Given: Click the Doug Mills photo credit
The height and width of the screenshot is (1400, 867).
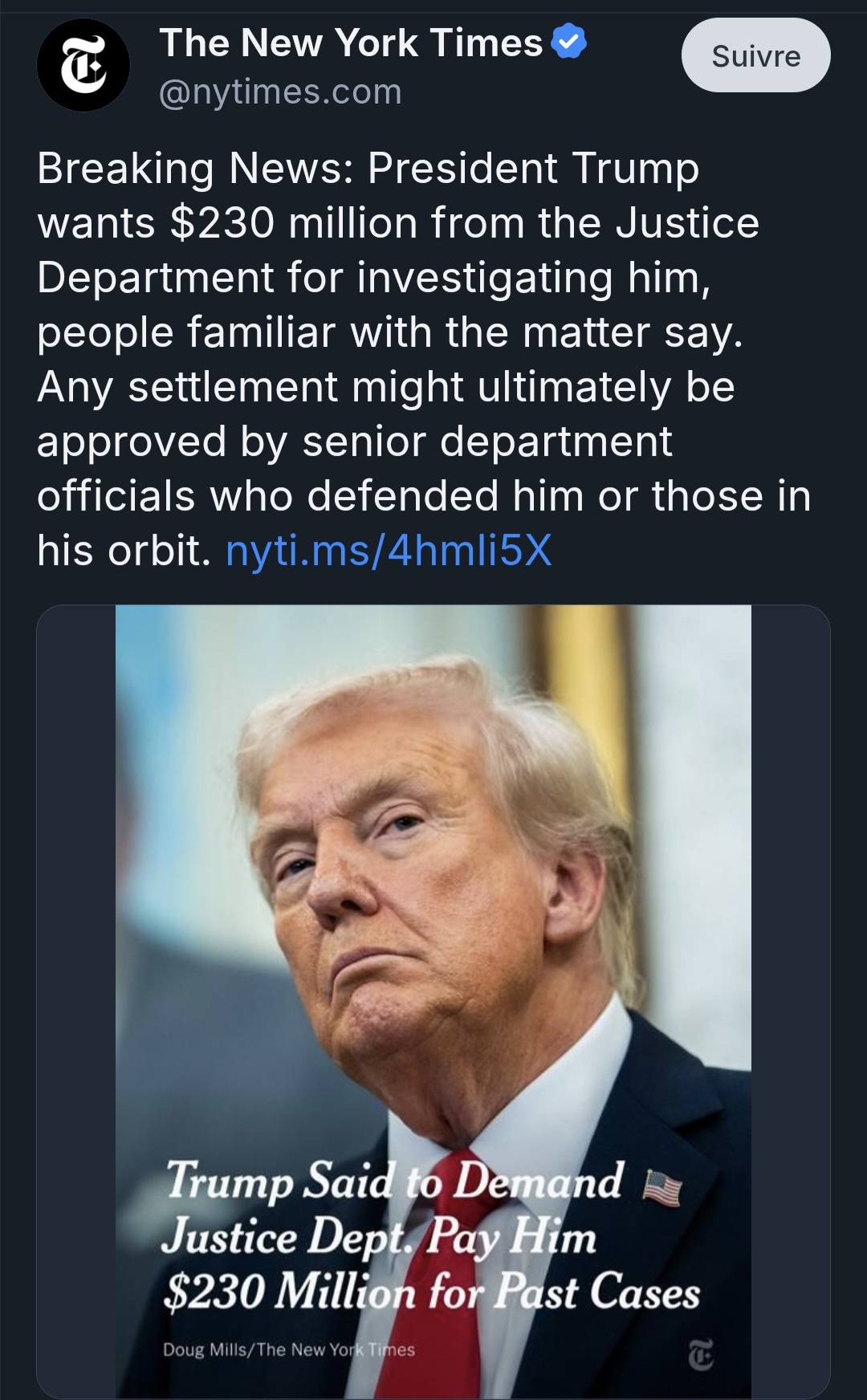Looking at the screenshot, I should (289, 1349).
